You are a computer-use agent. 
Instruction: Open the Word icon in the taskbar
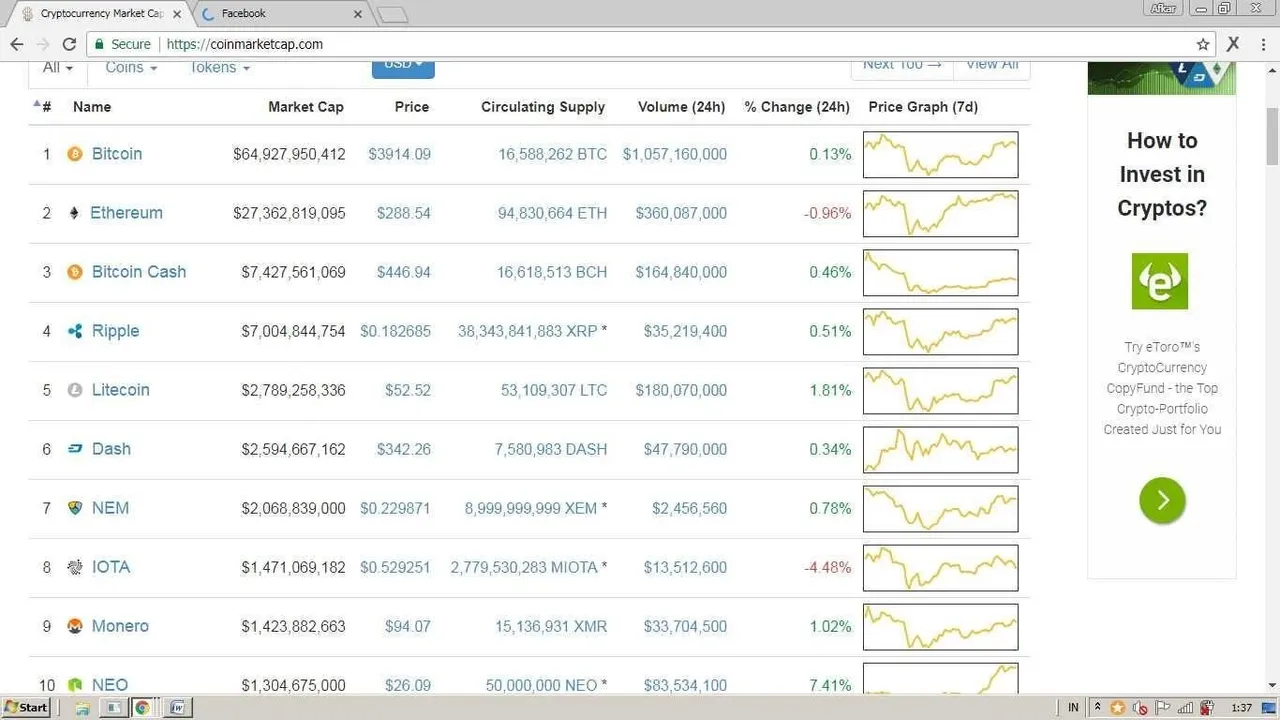[177, 707]
